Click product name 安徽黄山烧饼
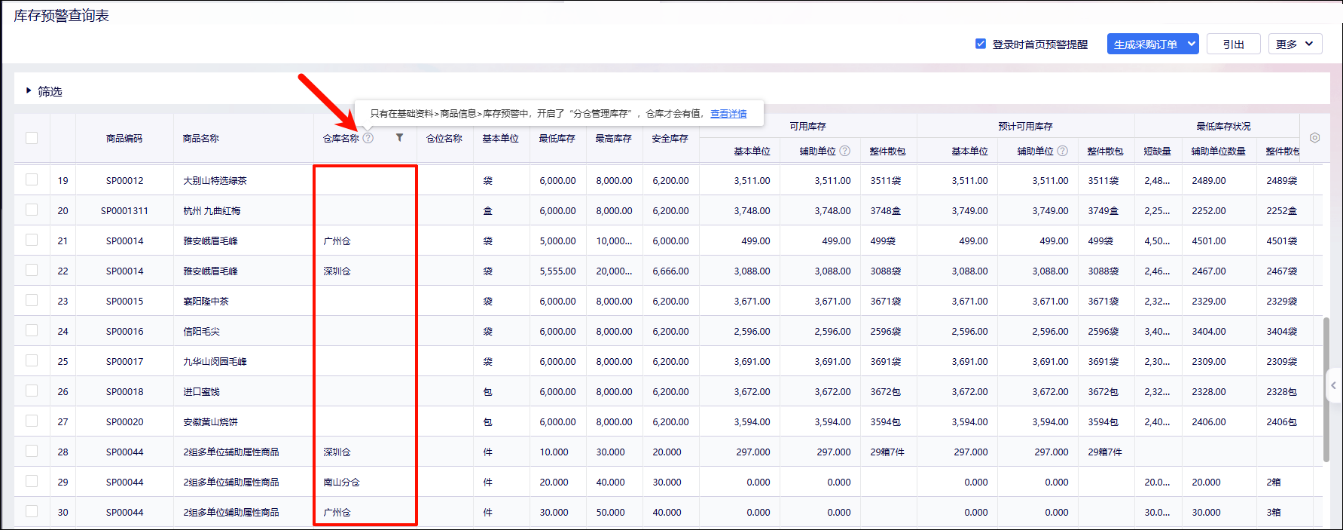Screen dimensions: 1343x530 tap(210, 422)
